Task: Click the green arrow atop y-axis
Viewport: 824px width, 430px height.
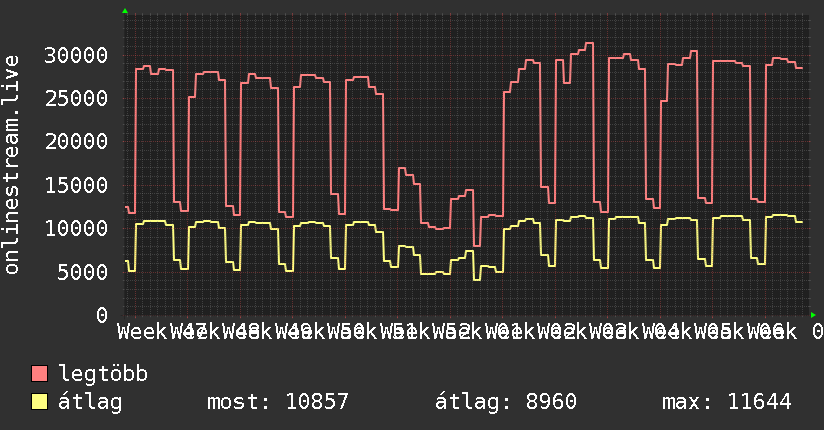Action: (125, 11)
